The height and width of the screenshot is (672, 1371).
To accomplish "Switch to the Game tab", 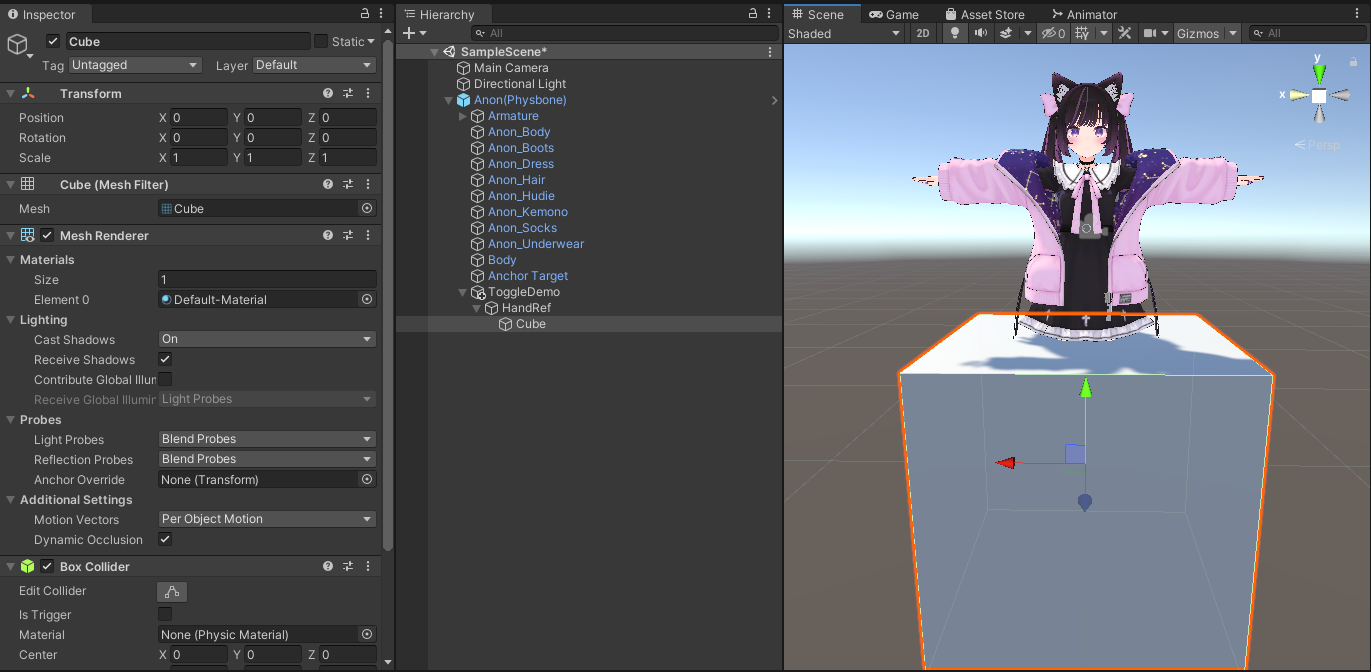I will point(894,14).
